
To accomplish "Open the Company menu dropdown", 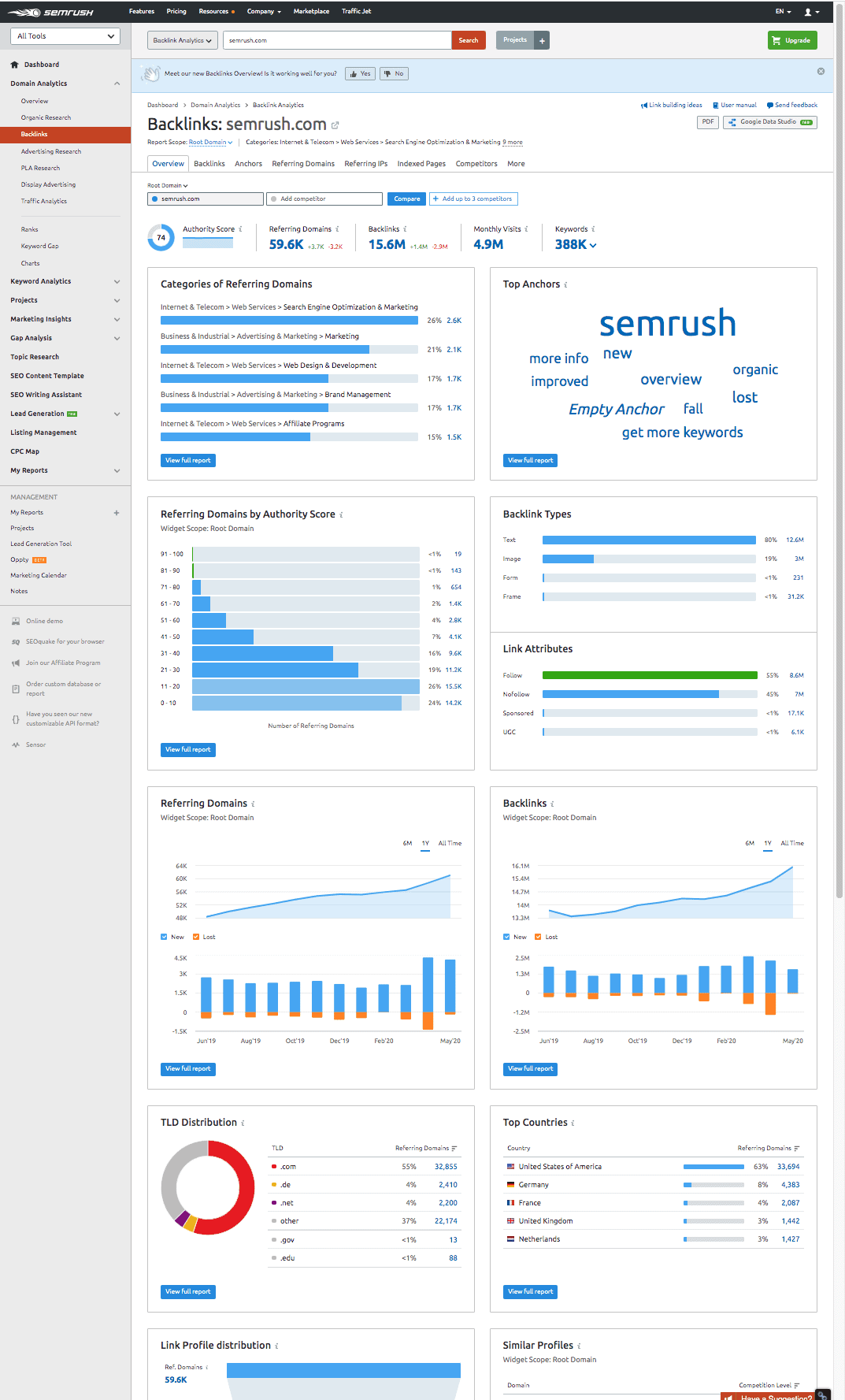I will point(264,12).
